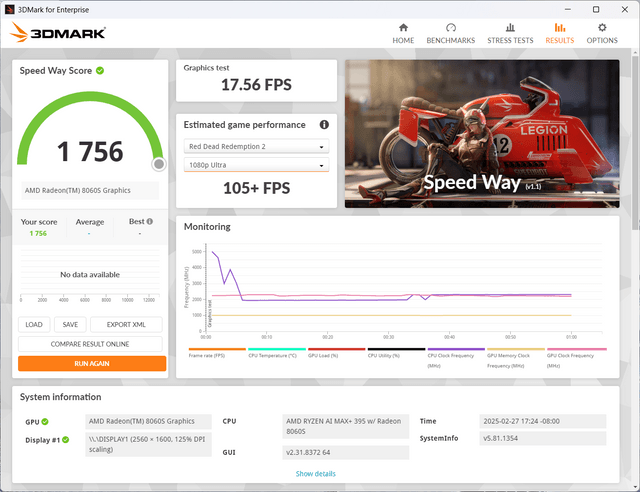Click the No data available text
640x492 pixels.
pos(90,275)
